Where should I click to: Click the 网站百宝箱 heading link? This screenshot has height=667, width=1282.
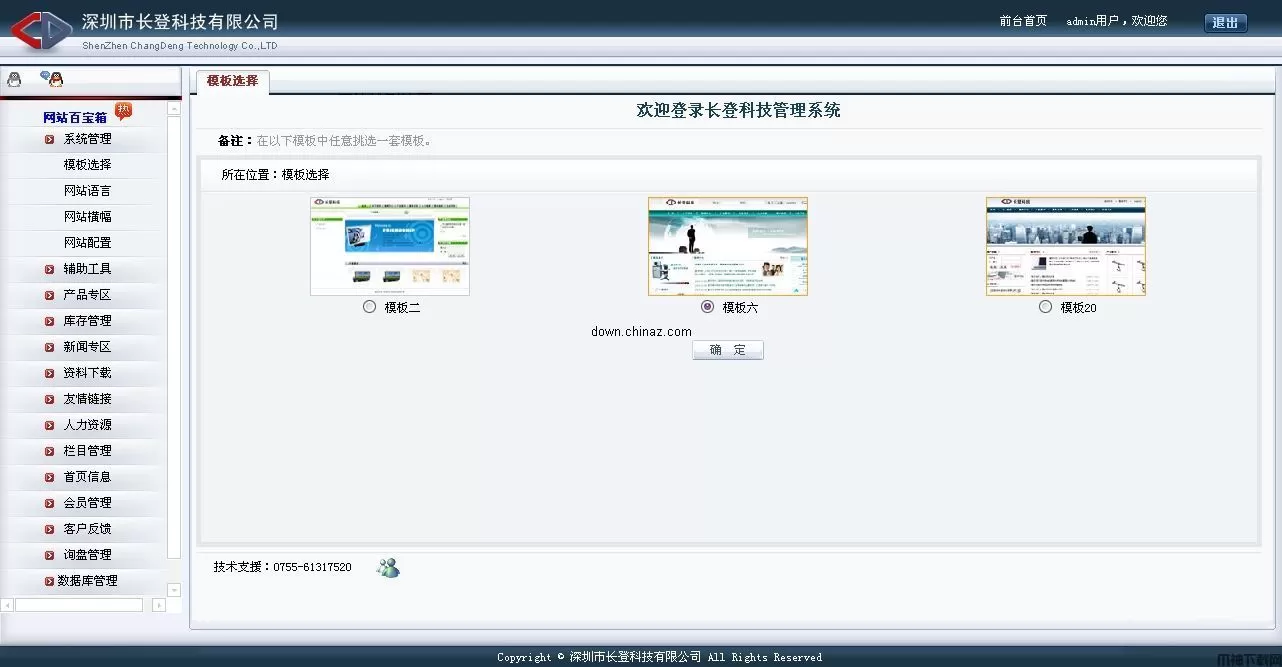pos(75,118)
